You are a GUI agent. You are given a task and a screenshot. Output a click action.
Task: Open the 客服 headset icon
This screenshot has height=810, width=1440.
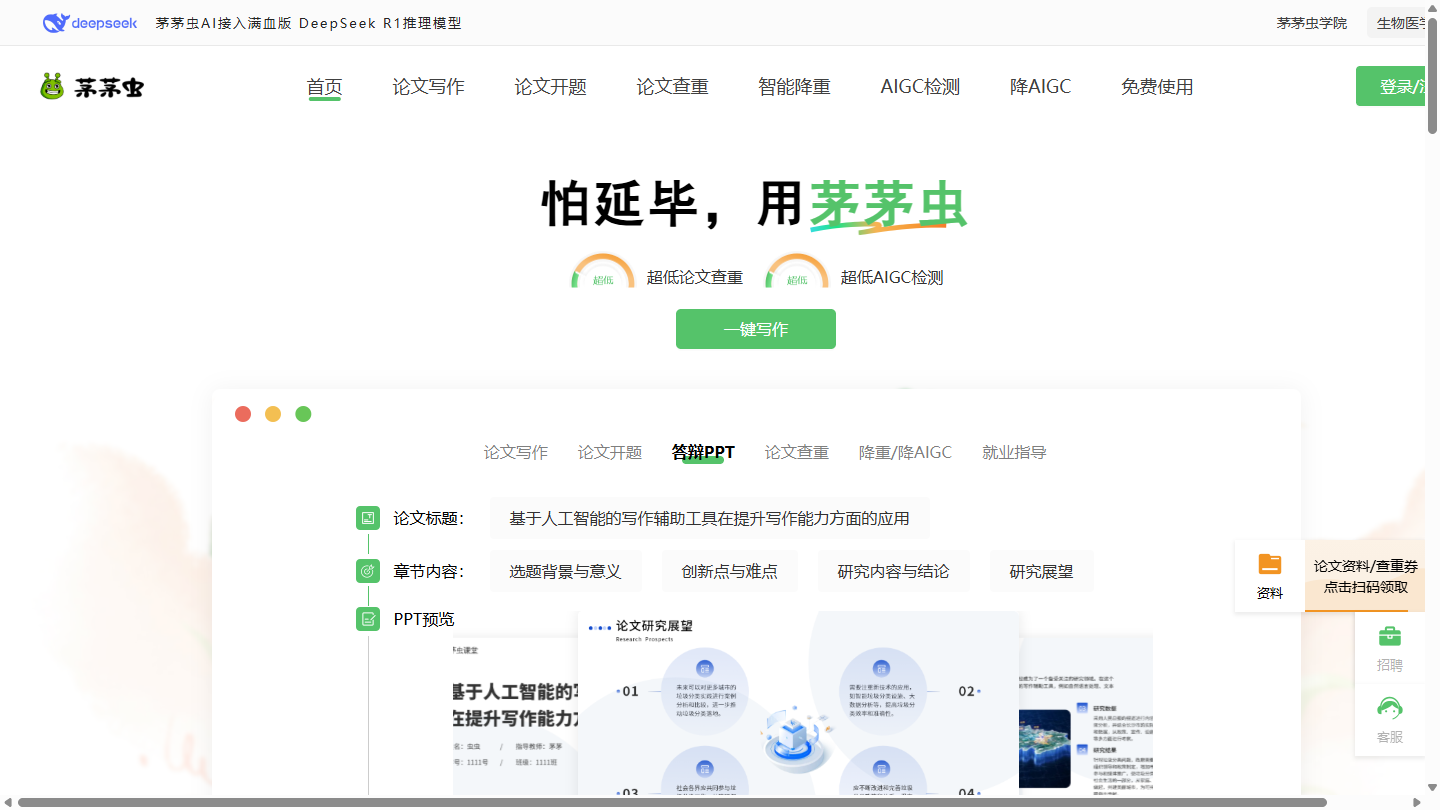click(x=1390, y=708)
